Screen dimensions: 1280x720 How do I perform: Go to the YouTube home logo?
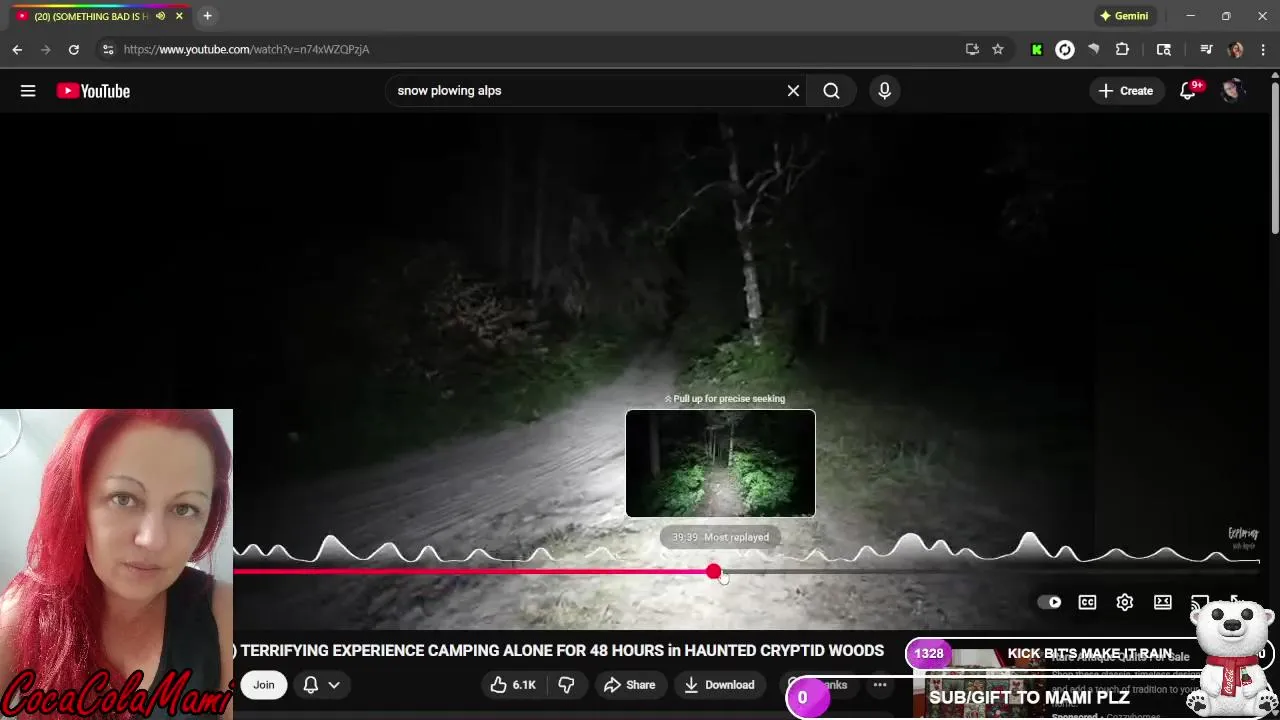(93, 91)
